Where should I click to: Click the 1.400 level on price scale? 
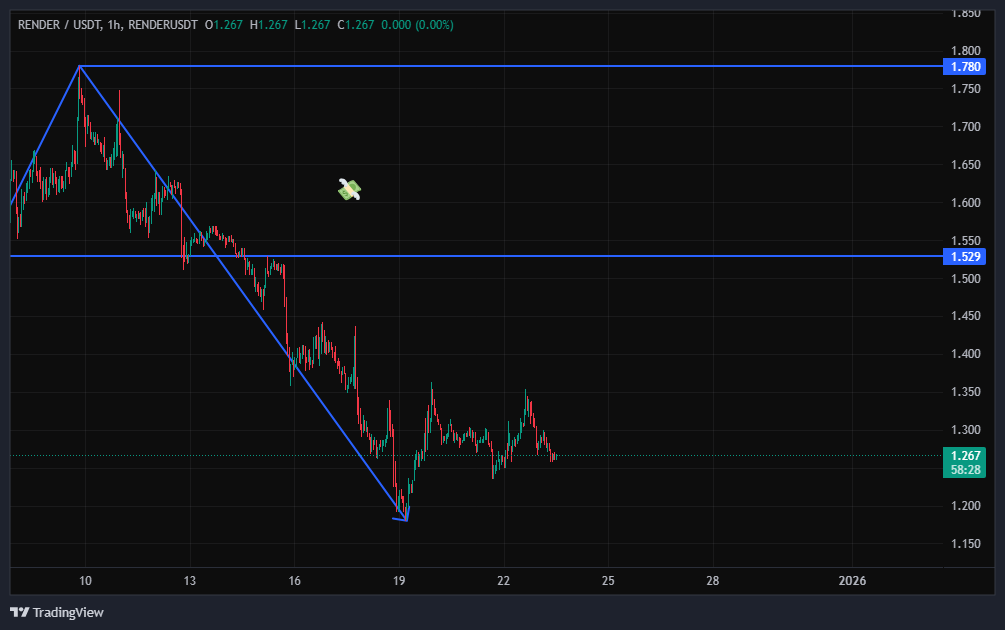tap(966, 354)
